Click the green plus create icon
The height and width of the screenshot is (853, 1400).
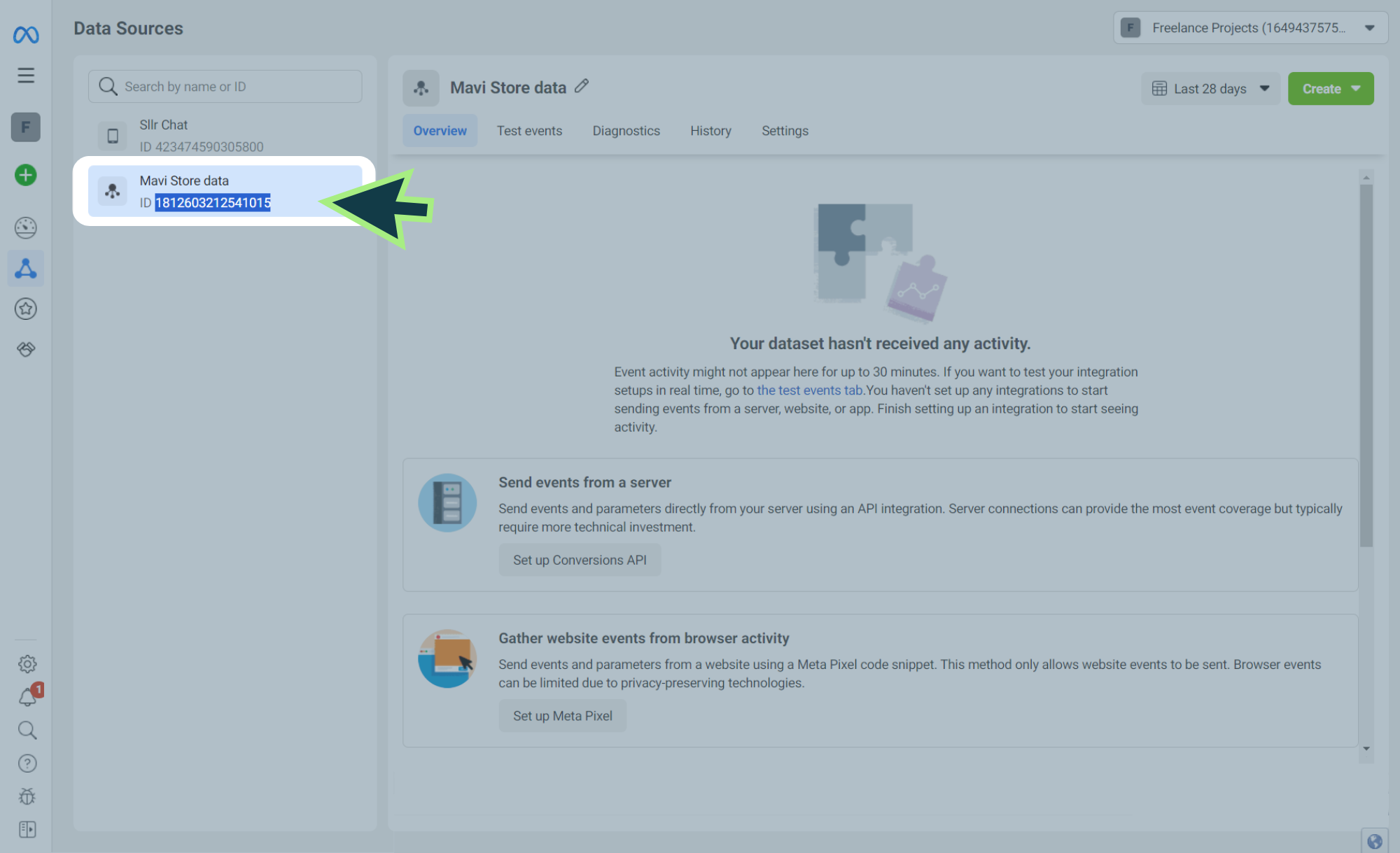[26, 175]
